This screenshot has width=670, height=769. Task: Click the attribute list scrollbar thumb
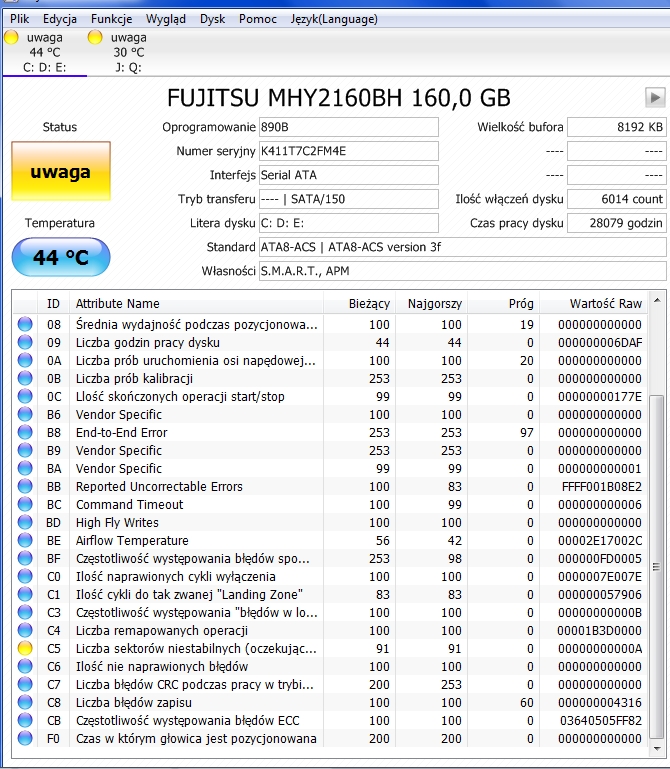pos(656,566)
